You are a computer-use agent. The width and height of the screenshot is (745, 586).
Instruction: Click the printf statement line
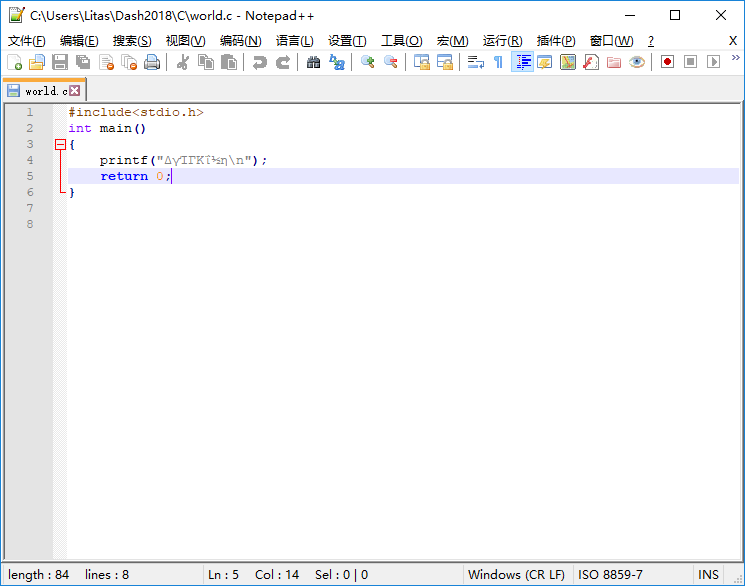183,160
